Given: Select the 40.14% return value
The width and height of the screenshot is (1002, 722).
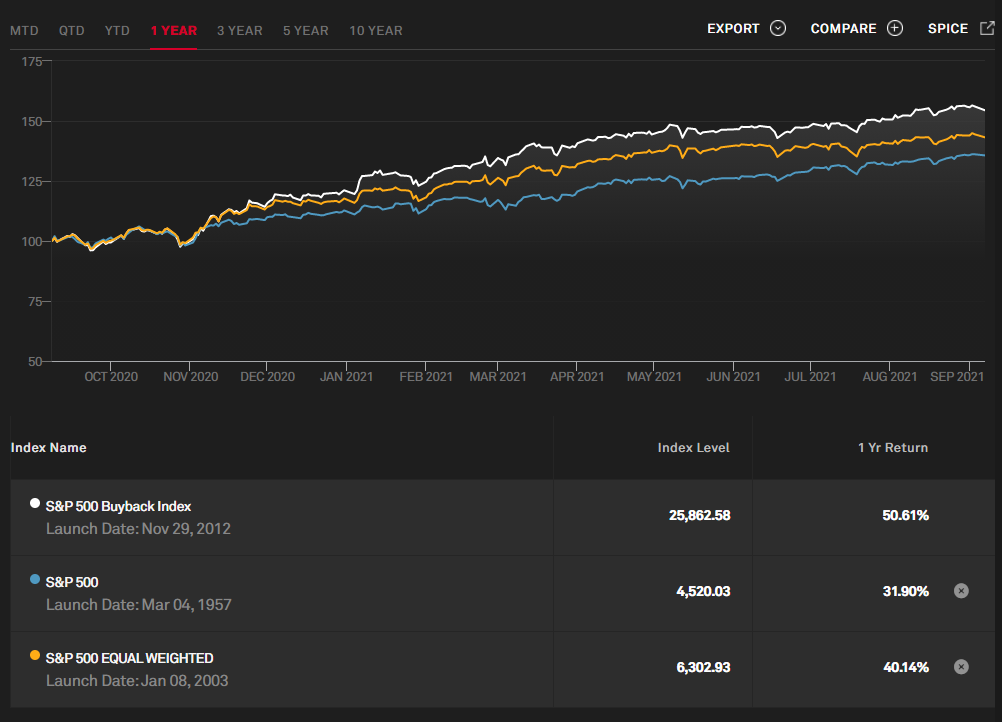Looking at the screenshot, I should 906,668.
